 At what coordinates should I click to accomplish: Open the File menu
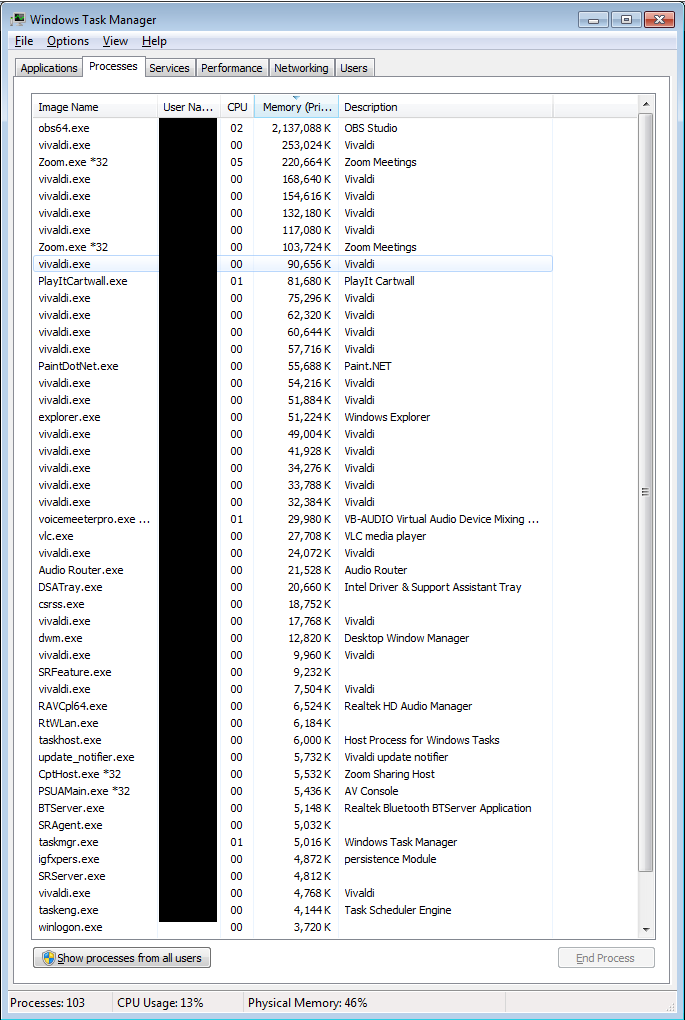pyautogui.click(x=23, y=41)
